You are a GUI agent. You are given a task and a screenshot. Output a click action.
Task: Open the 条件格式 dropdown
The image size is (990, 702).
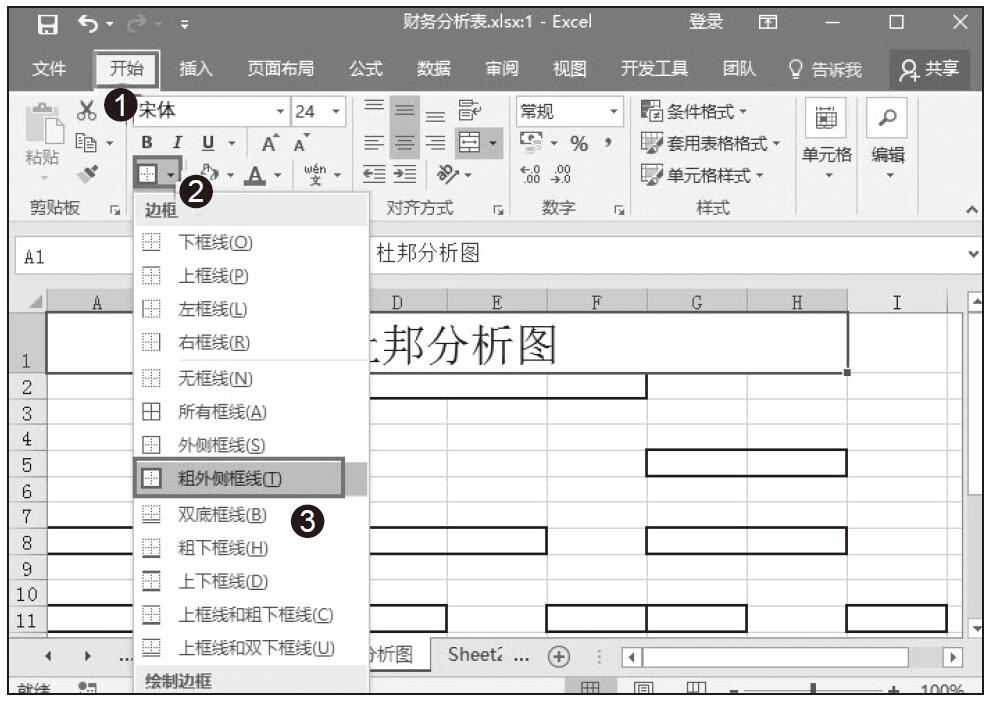[x=700, y=110]
